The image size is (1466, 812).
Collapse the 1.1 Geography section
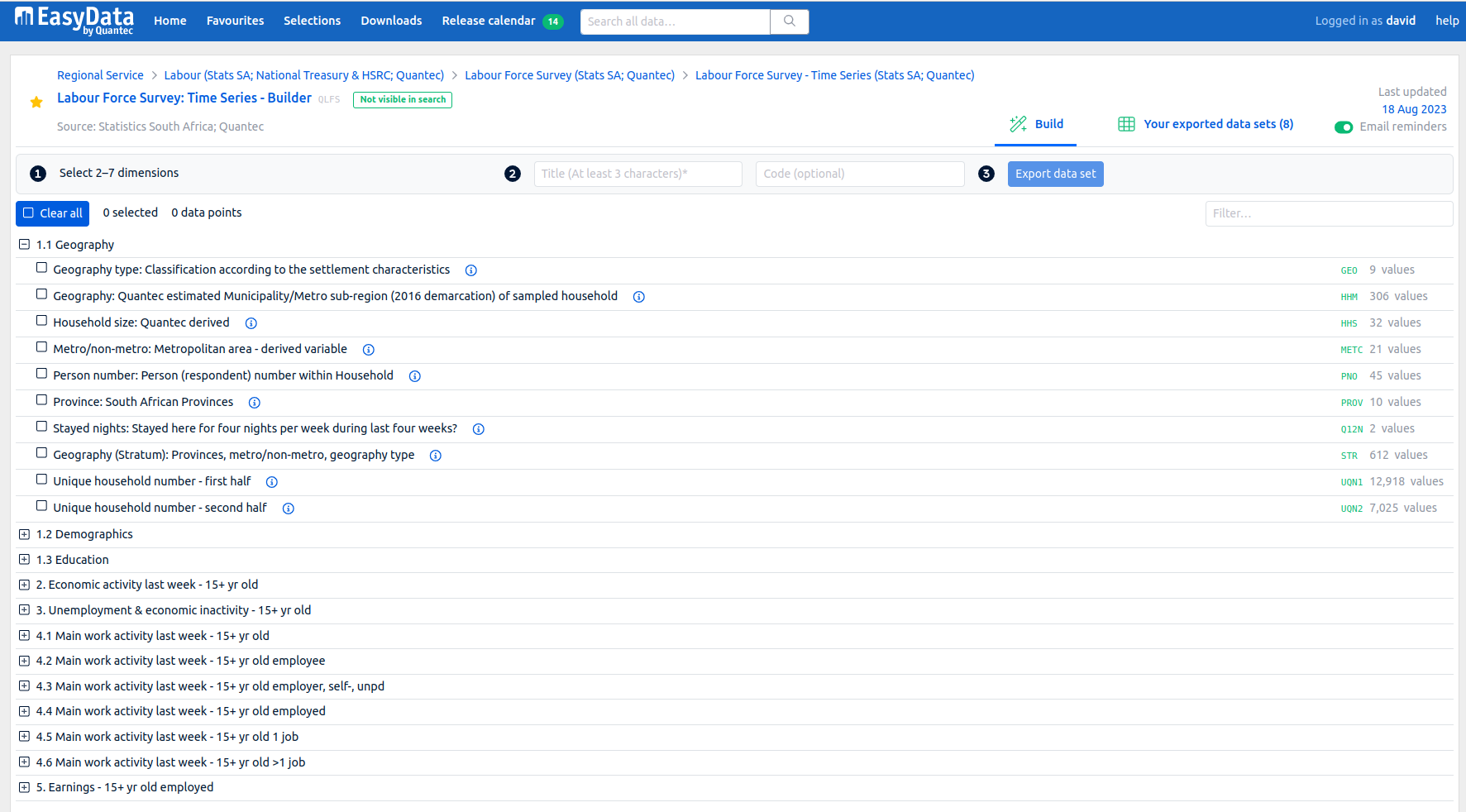pos(25,245)
